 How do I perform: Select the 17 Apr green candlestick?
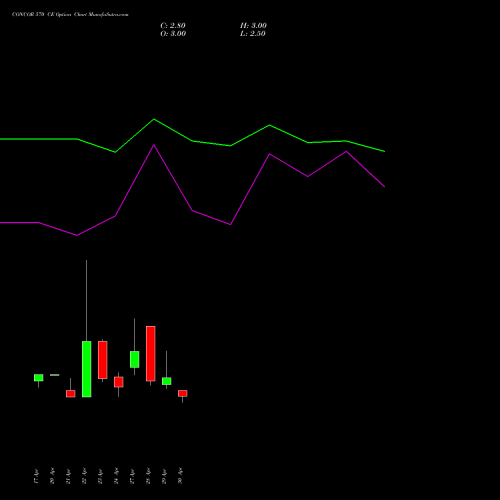click(39, 378)
